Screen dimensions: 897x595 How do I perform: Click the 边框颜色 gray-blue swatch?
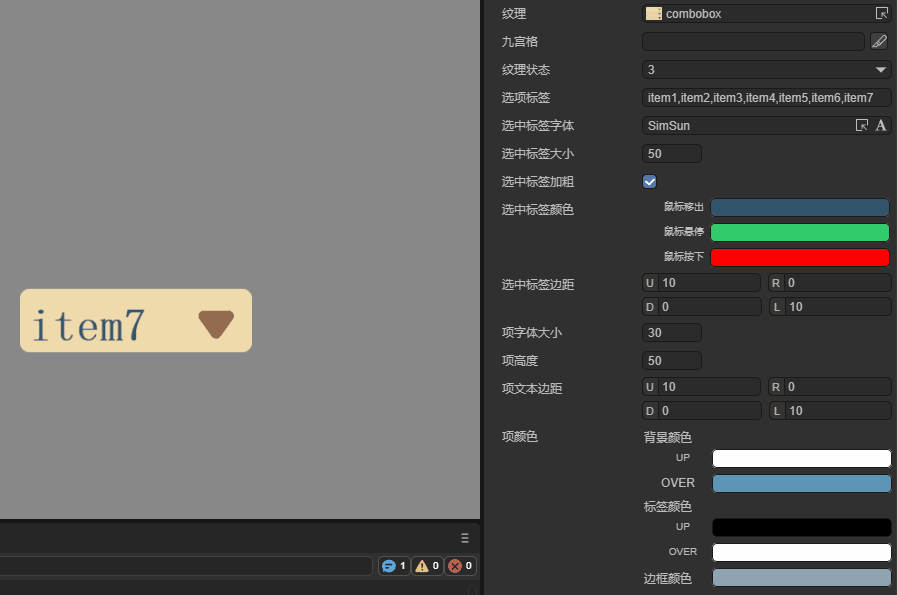[x=801, y=578]
